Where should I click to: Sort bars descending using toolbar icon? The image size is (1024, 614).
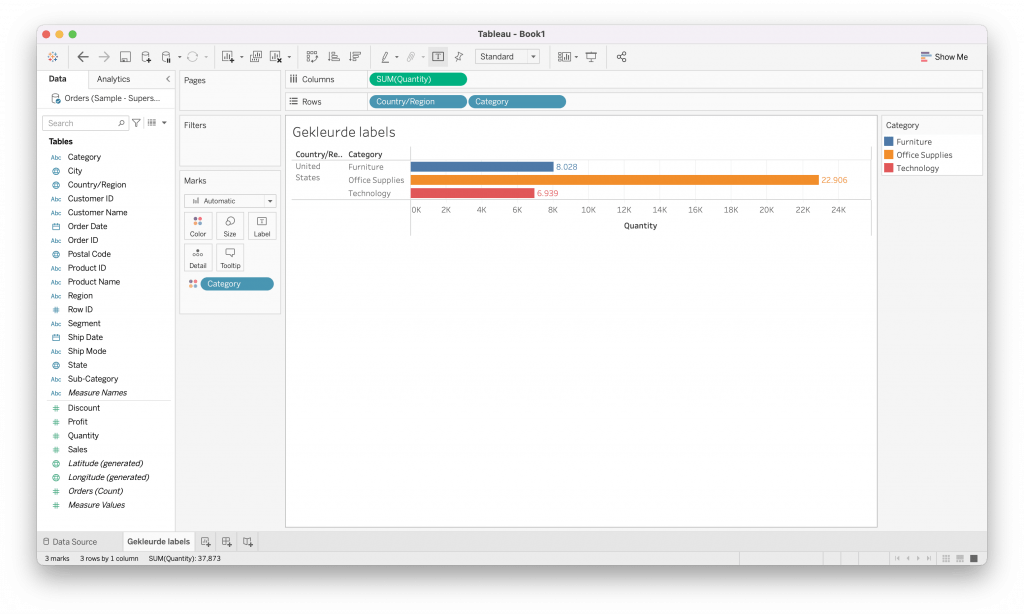(355, 57)
